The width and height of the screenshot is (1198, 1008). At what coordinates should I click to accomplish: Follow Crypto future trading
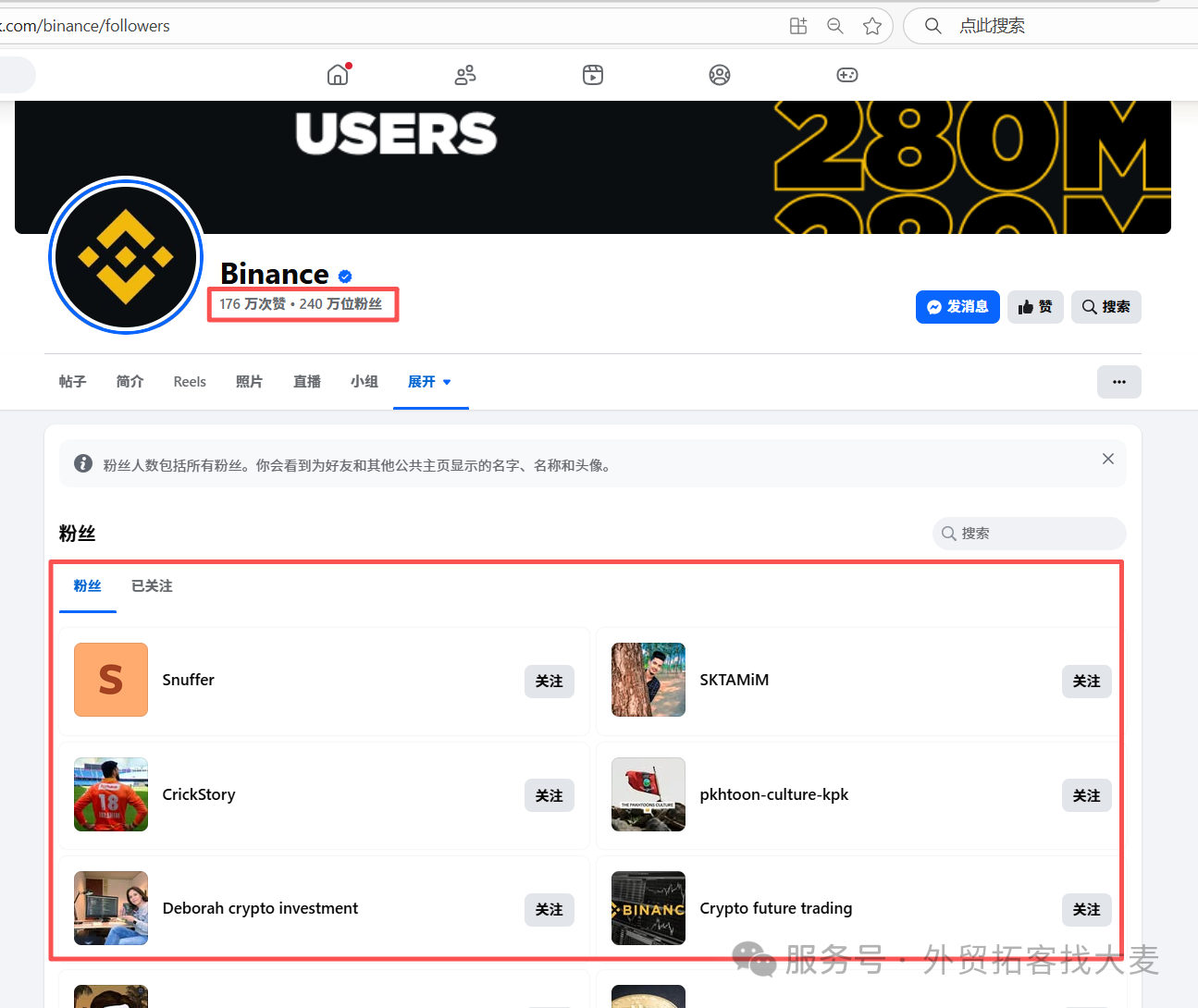[x=1087, y=910]
